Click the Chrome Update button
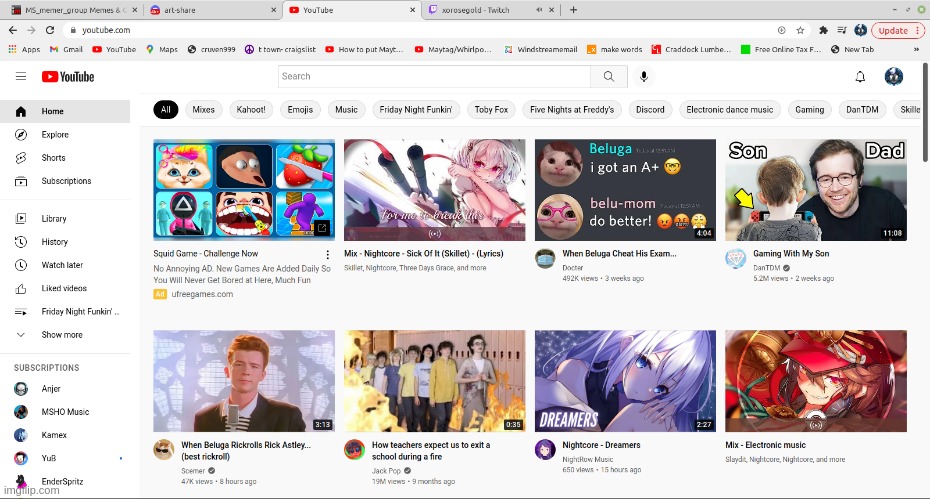The width and height of the screenshot is (930, 499). 898,30
